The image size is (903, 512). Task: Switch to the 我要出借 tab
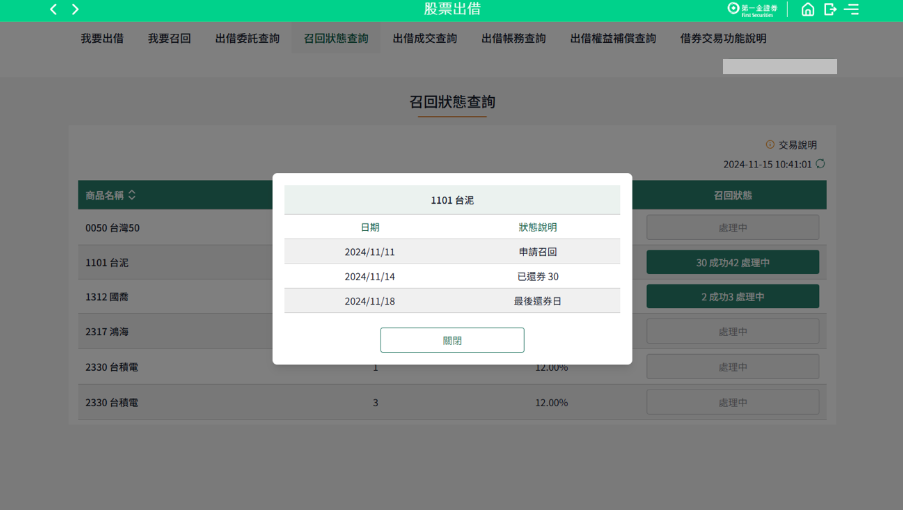point(102,39)
